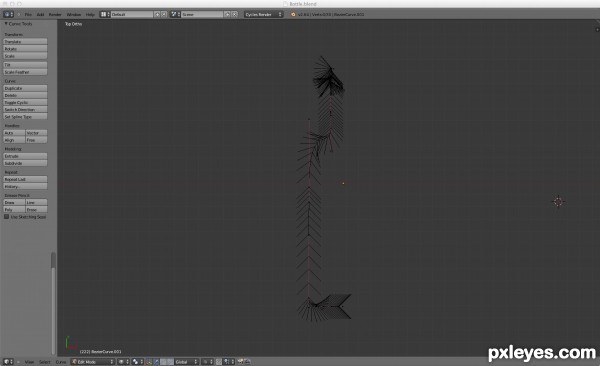
Task: Open the Global transform orientation dropdown
Action: [186, 362]
